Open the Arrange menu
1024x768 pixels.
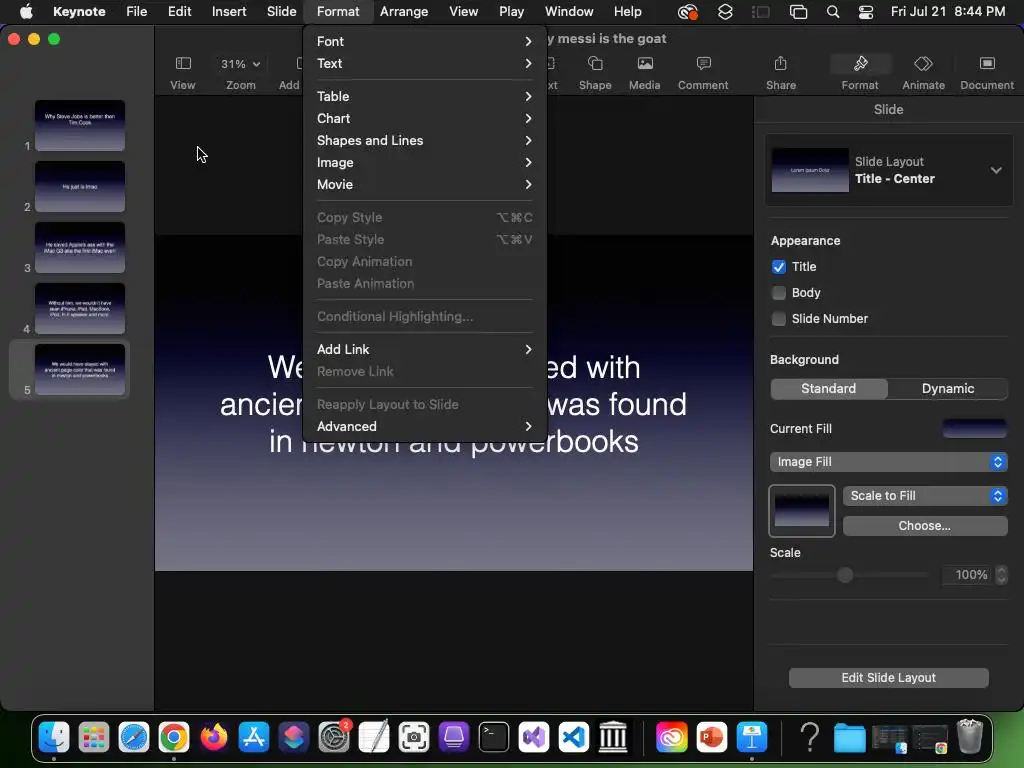point(404,12)
